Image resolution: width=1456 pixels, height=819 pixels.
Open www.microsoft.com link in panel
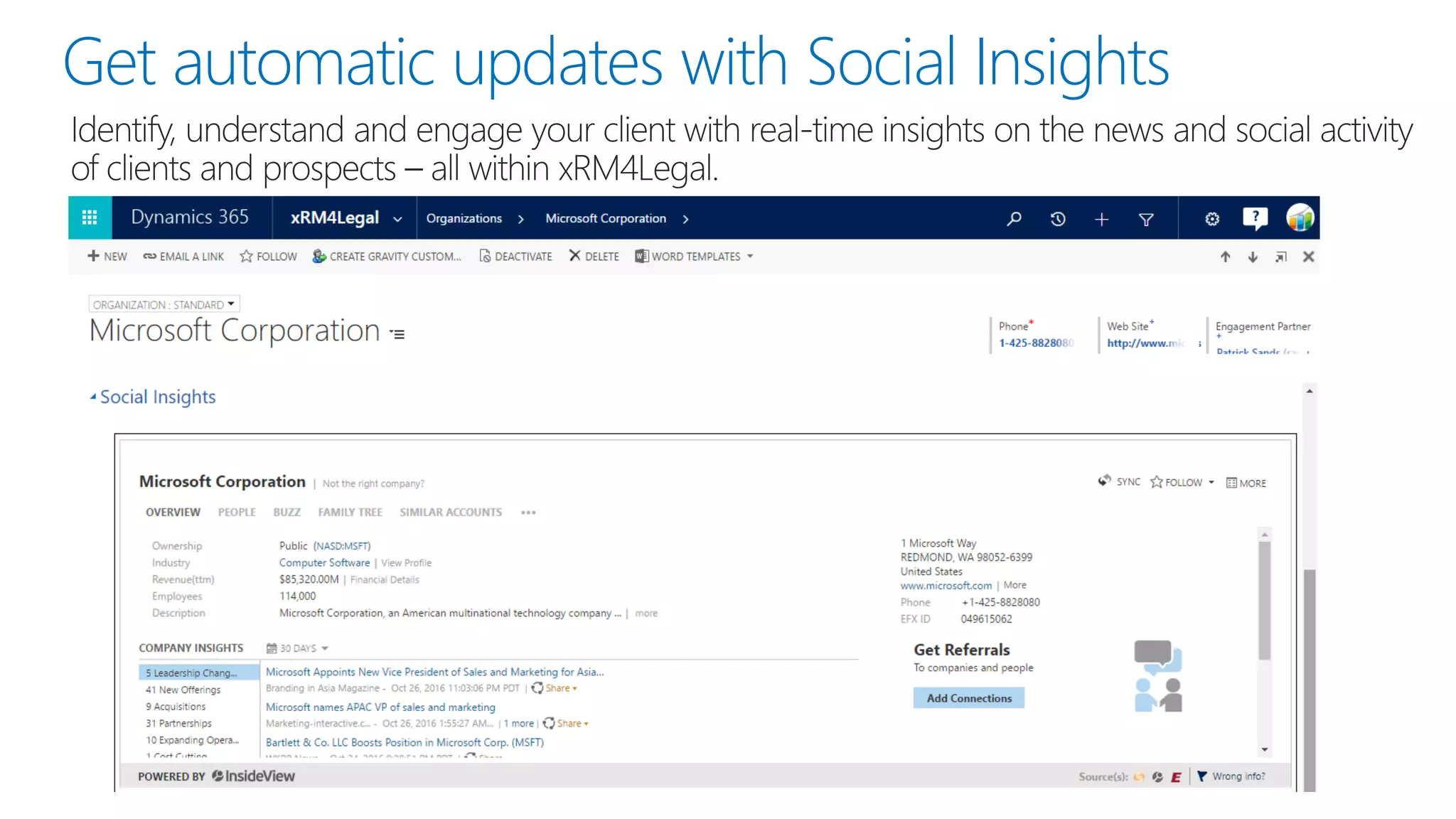(946, 585)
